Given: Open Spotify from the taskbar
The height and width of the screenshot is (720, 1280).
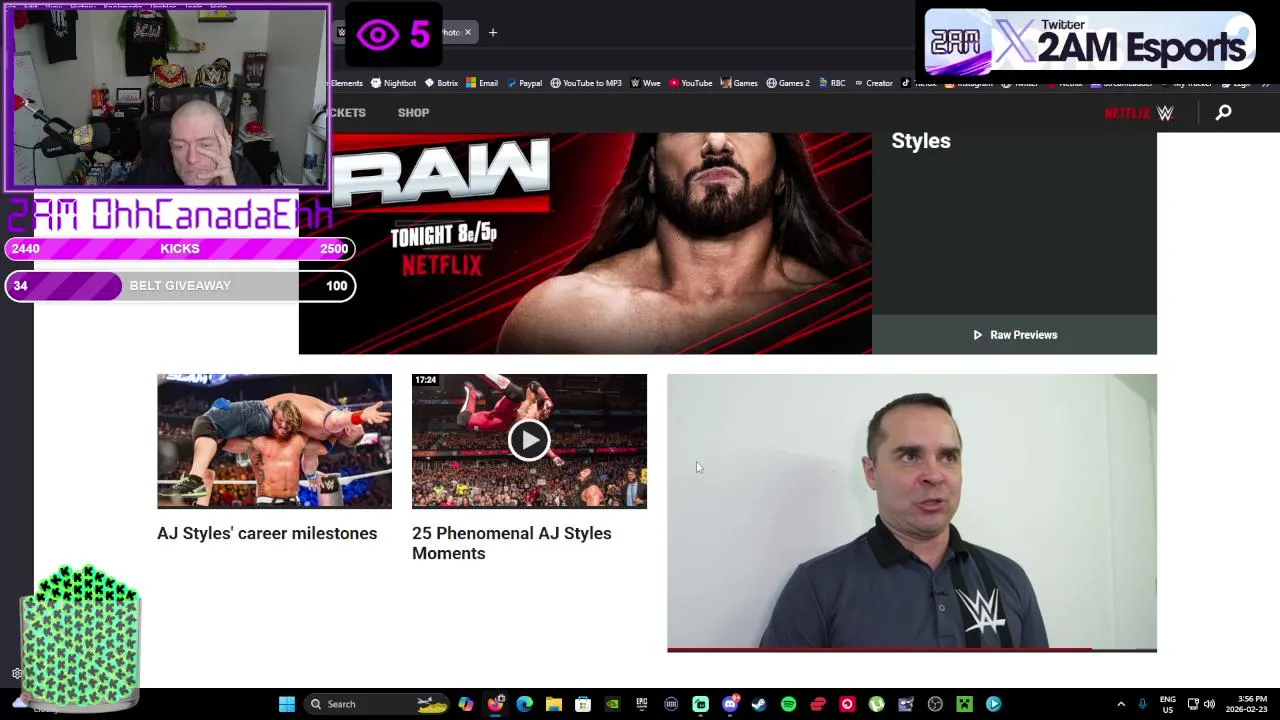Looking at the screenshot, I should [788, 704].
